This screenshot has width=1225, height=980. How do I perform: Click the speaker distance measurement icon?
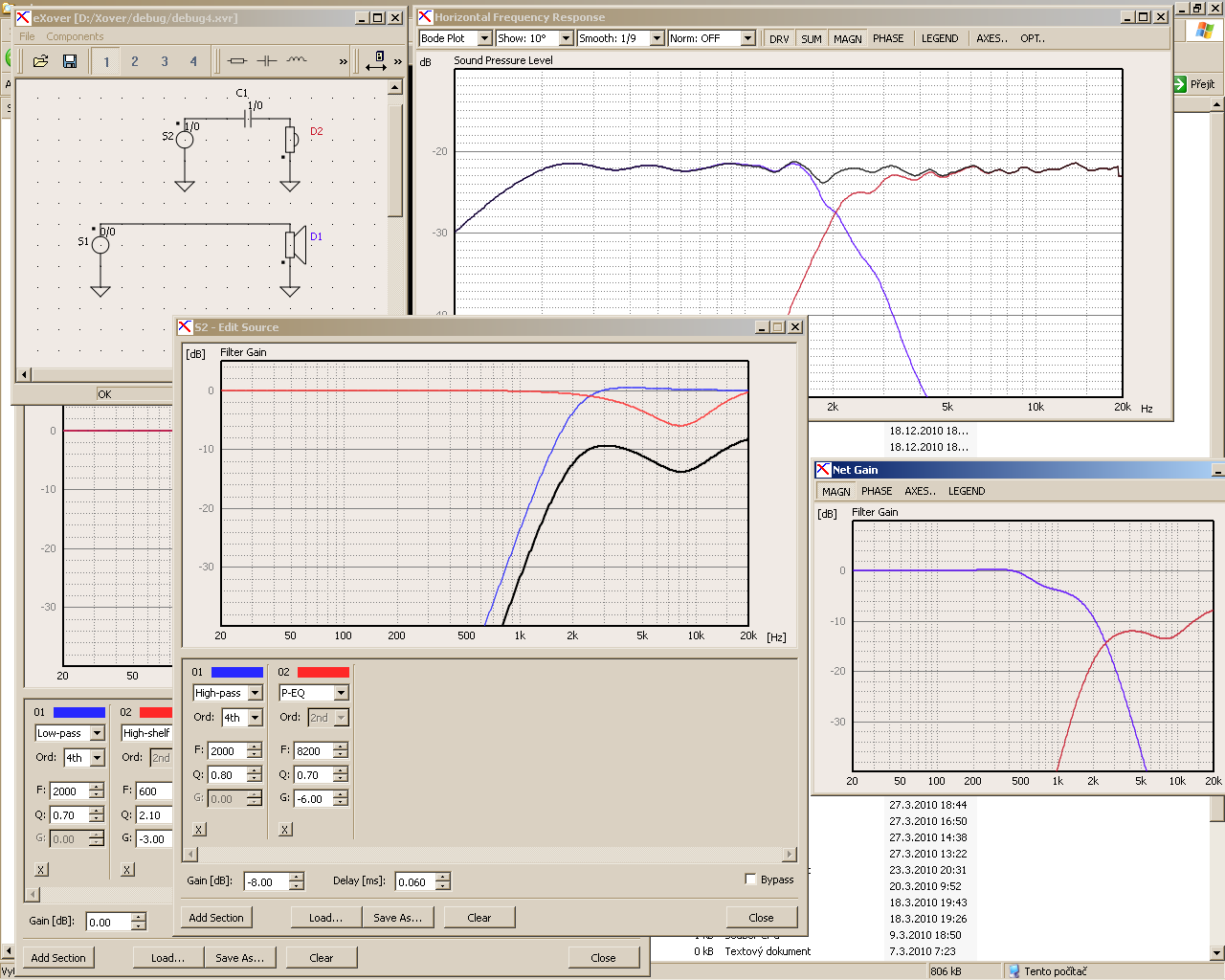pos(377,61)
